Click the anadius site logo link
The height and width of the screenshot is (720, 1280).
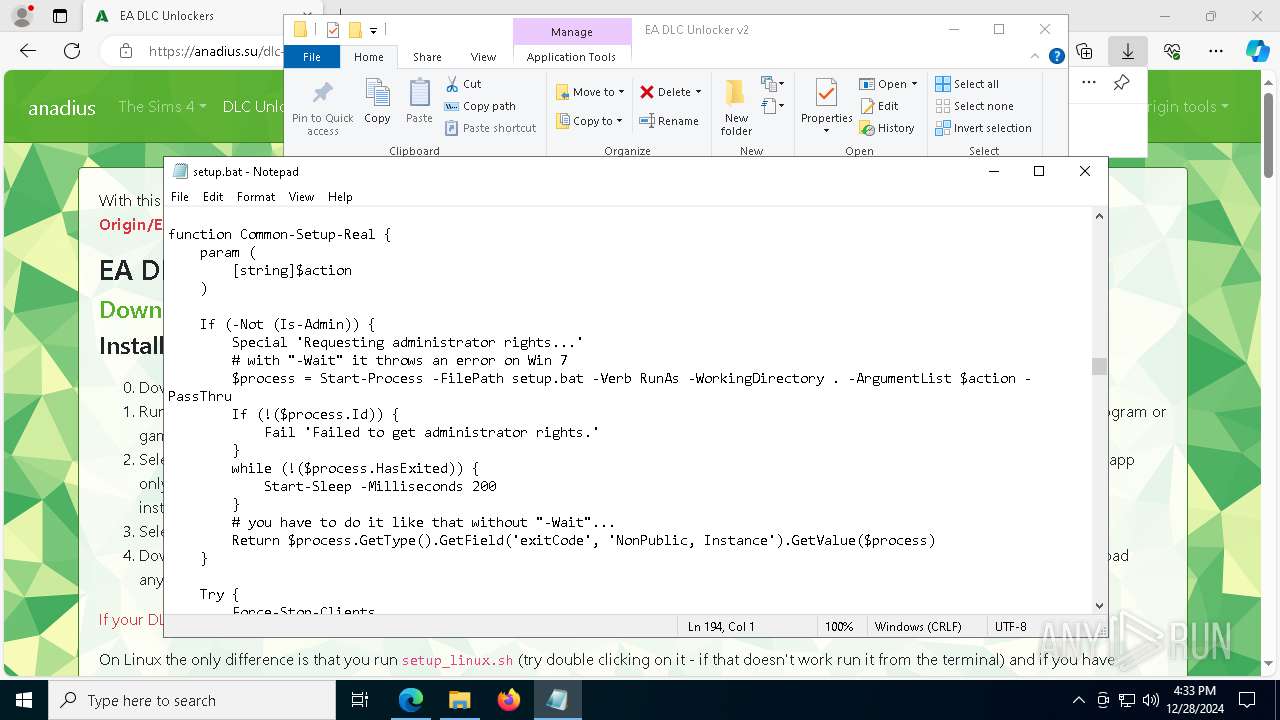(62, 107)
